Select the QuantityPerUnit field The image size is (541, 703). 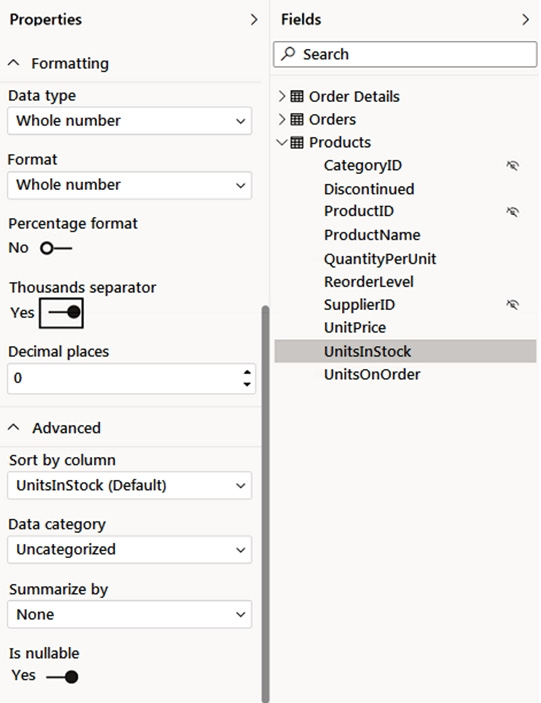point(380,259)
